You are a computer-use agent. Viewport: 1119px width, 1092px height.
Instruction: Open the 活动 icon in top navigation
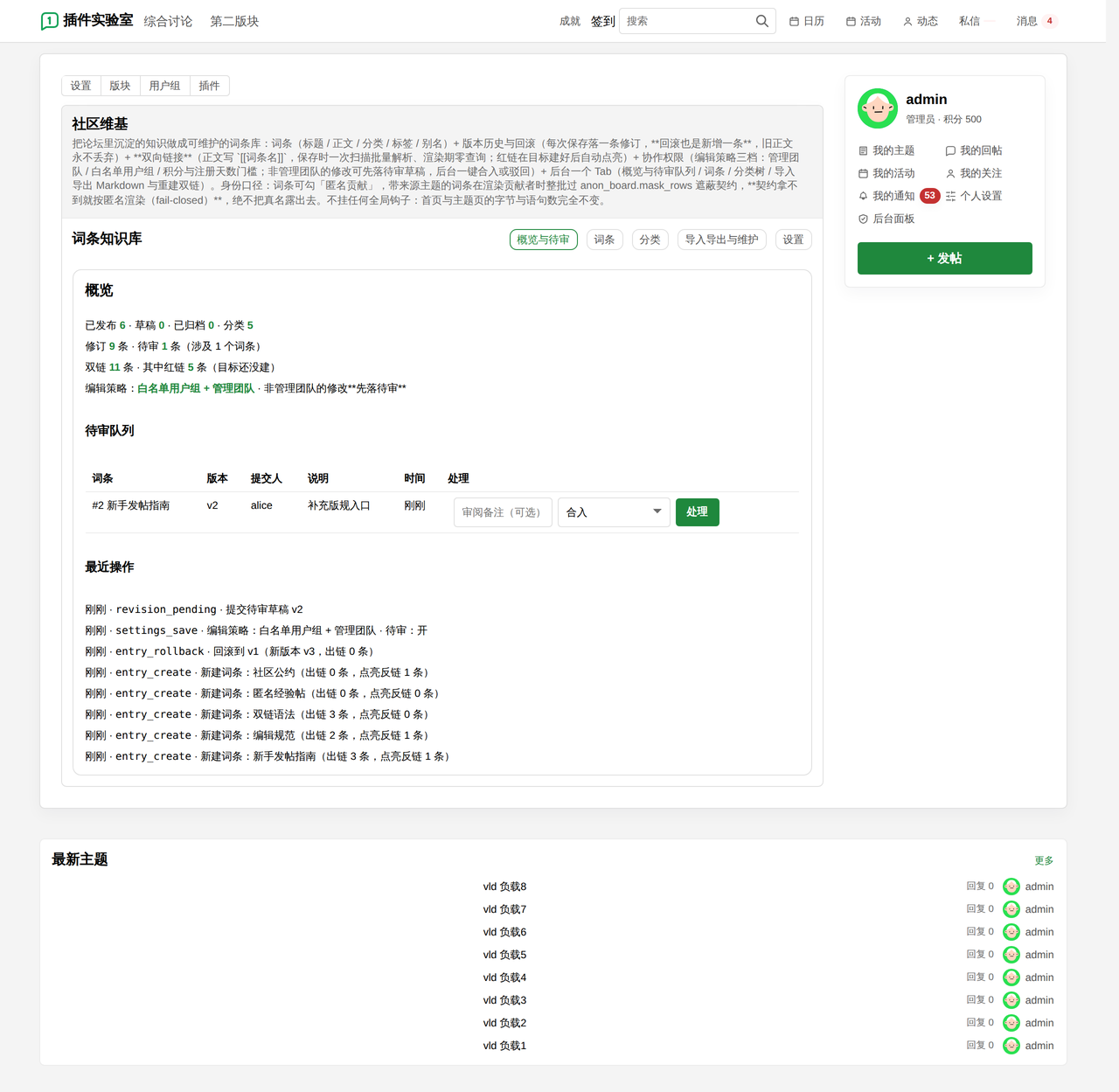851,21
